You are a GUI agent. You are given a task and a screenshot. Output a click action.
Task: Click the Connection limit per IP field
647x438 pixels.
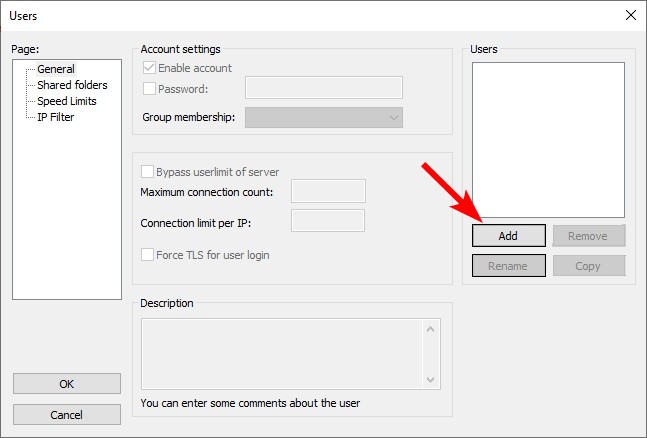click(328, 220)
